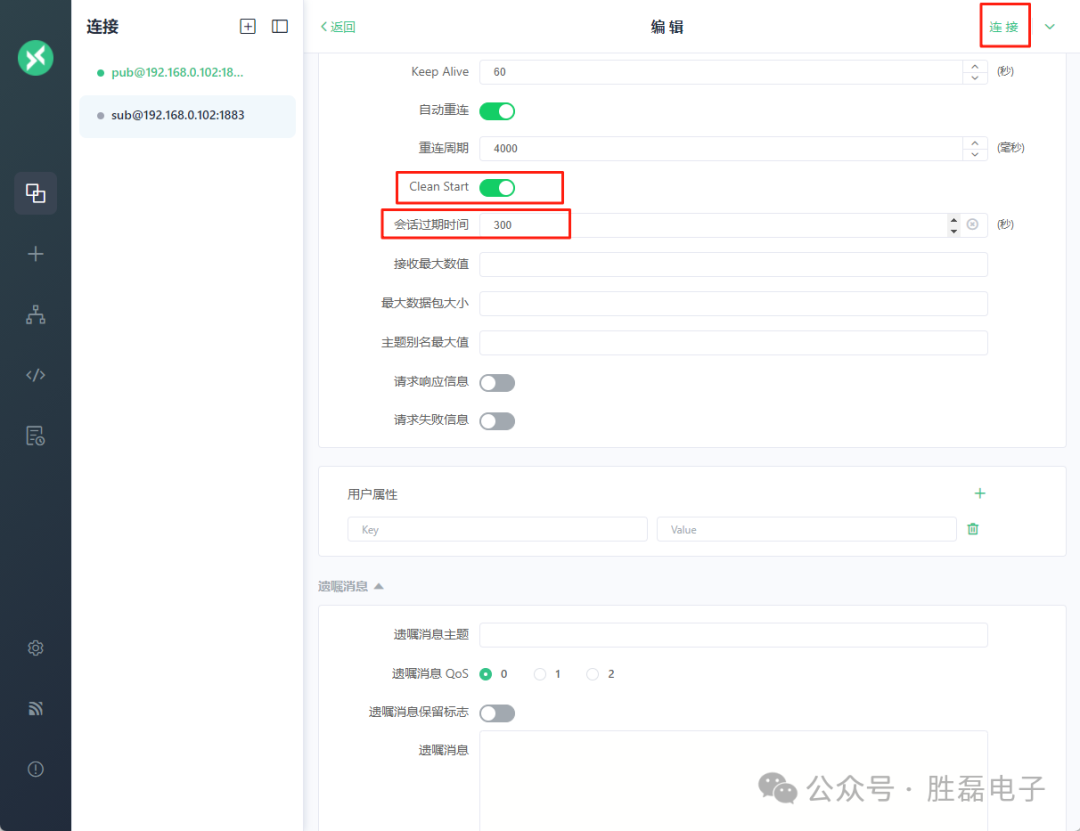Open the settings gear icon

click(x=35, y=648)
